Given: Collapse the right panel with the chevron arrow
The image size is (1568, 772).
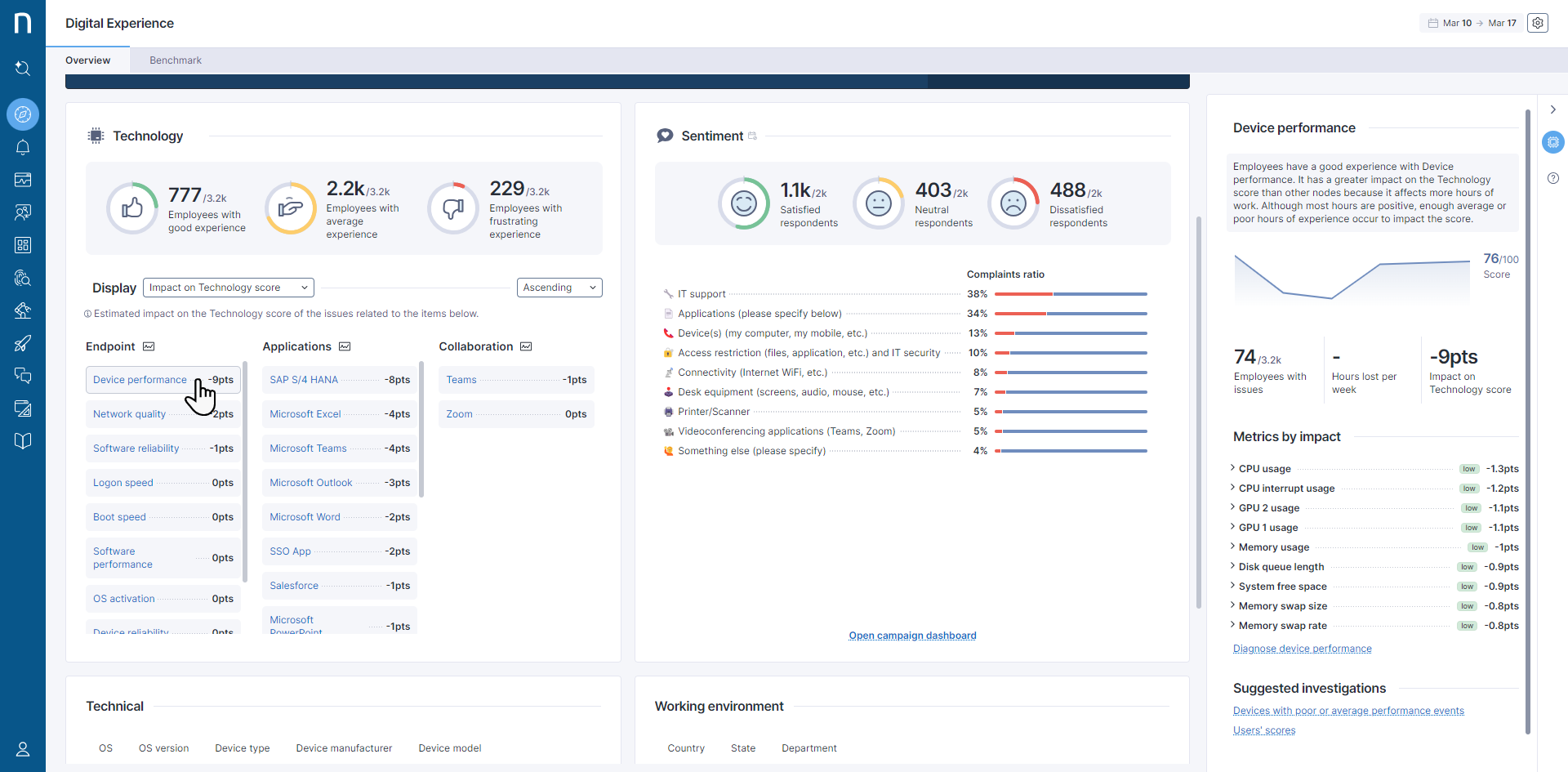Looking at the screenshot, I should tap(1553, 109).
